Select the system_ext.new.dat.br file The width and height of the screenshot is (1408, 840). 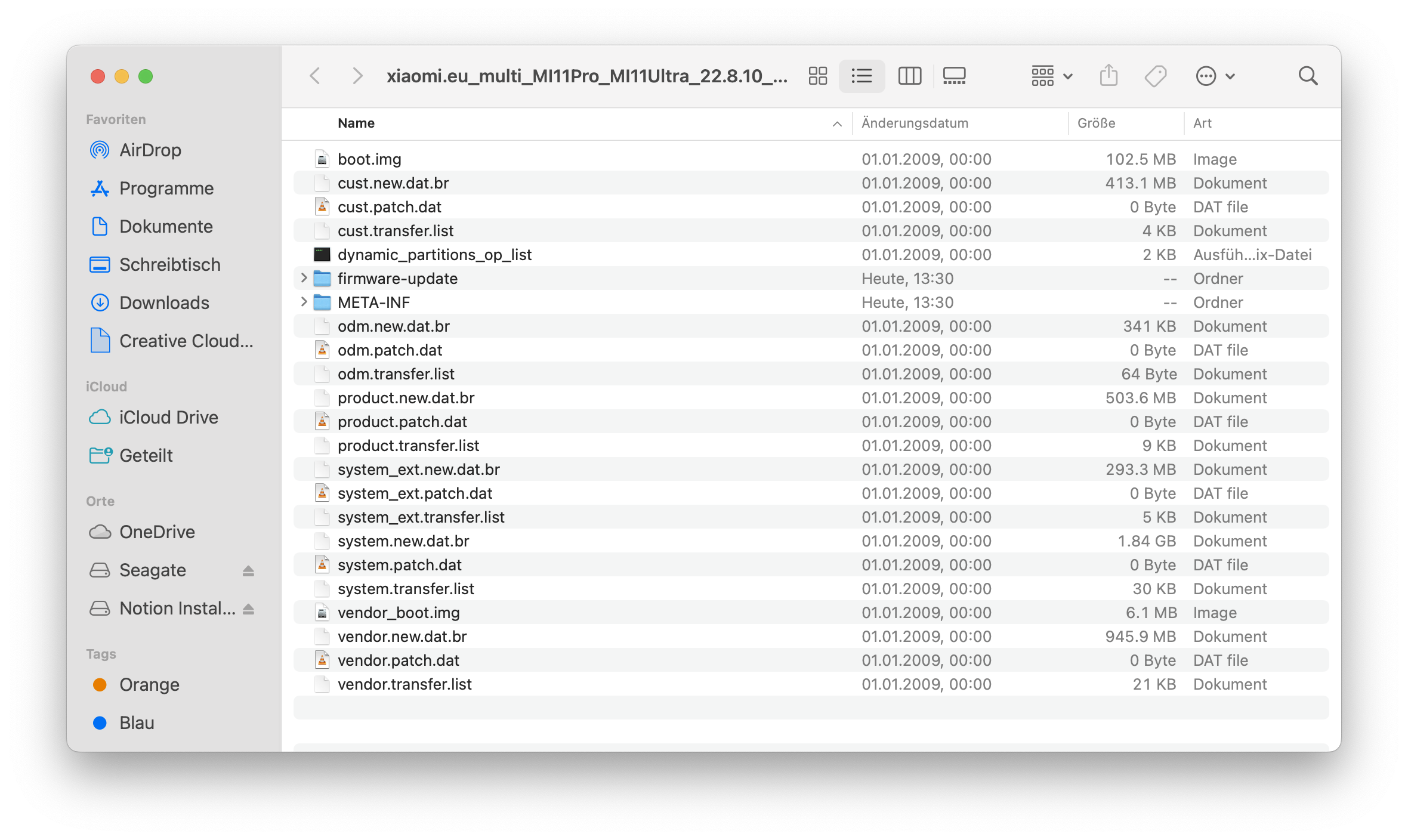(x=811, y=469)
